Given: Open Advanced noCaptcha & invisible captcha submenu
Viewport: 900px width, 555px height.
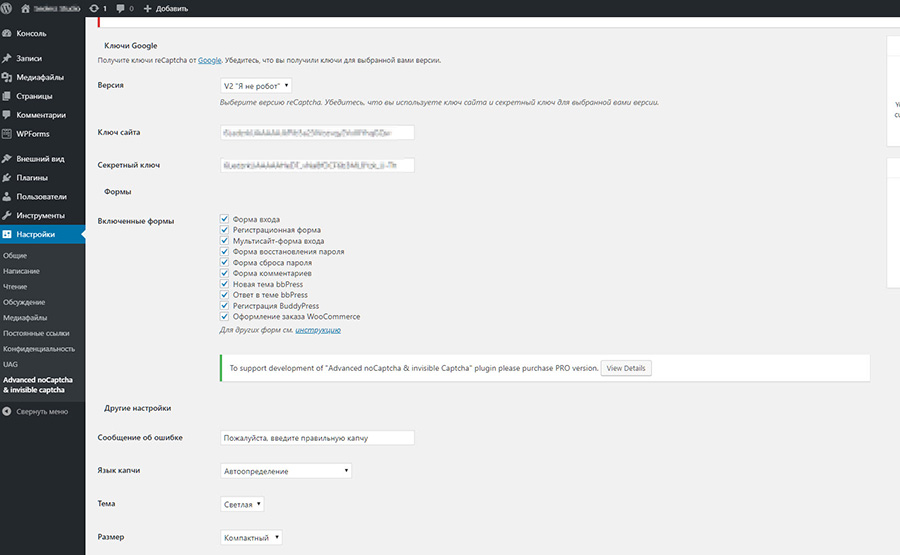Looking at the screenshot, I should click(x=38, y=385).
